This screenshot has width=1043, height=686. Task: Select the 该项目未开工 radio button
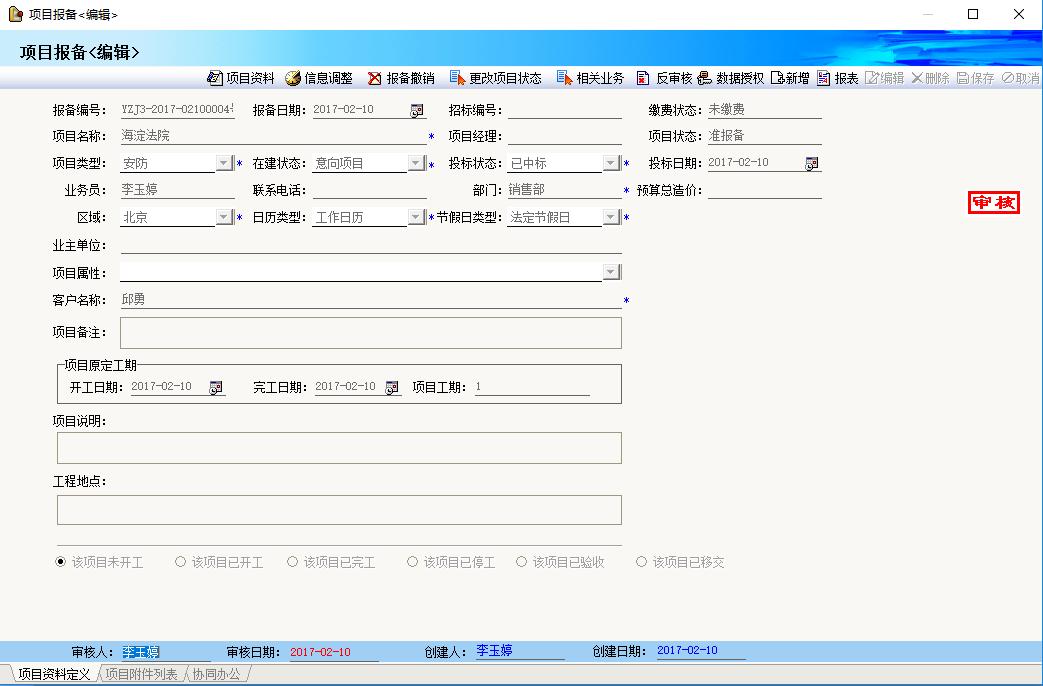[61, 562]
